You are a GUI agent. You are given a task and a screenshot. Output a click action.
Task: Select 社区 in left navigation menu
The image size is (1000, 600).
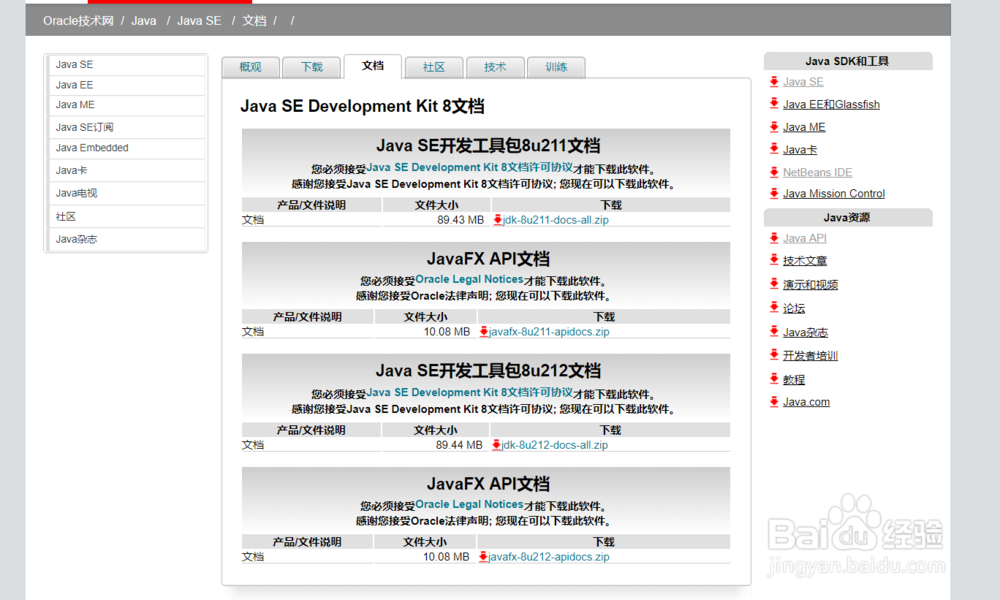pos(126,217)
